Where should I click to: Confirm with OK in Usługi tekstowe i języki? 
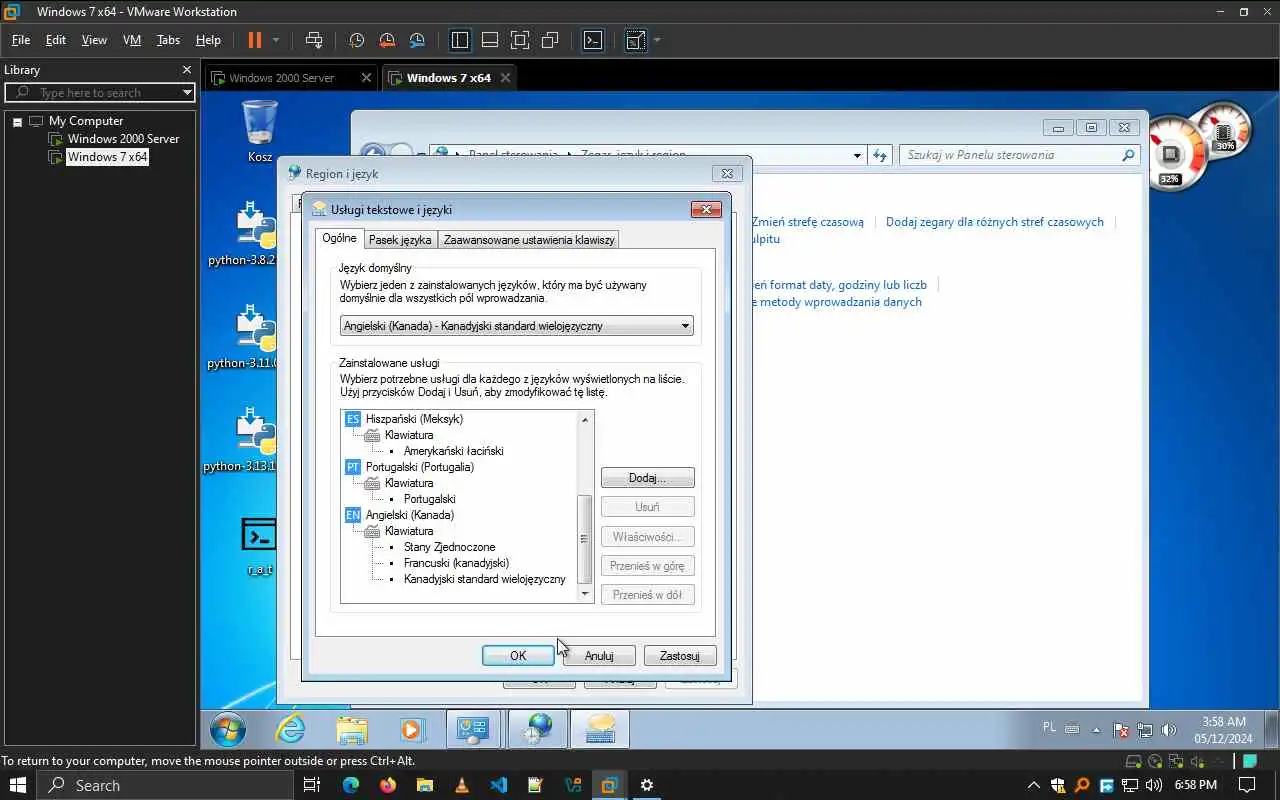(518, 656)
